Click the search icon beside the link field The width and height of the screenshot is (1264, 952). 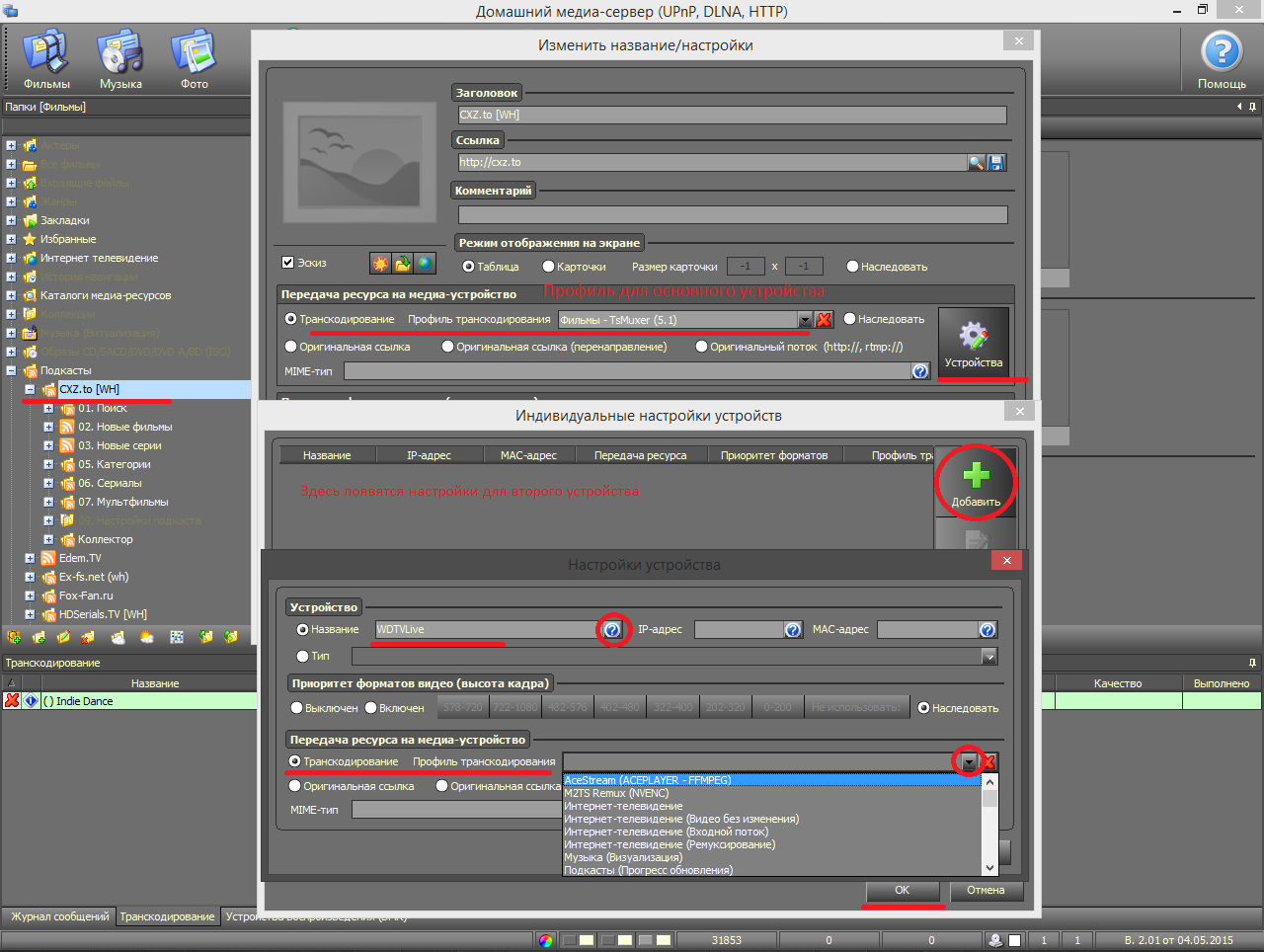click(x=976, y=163)
